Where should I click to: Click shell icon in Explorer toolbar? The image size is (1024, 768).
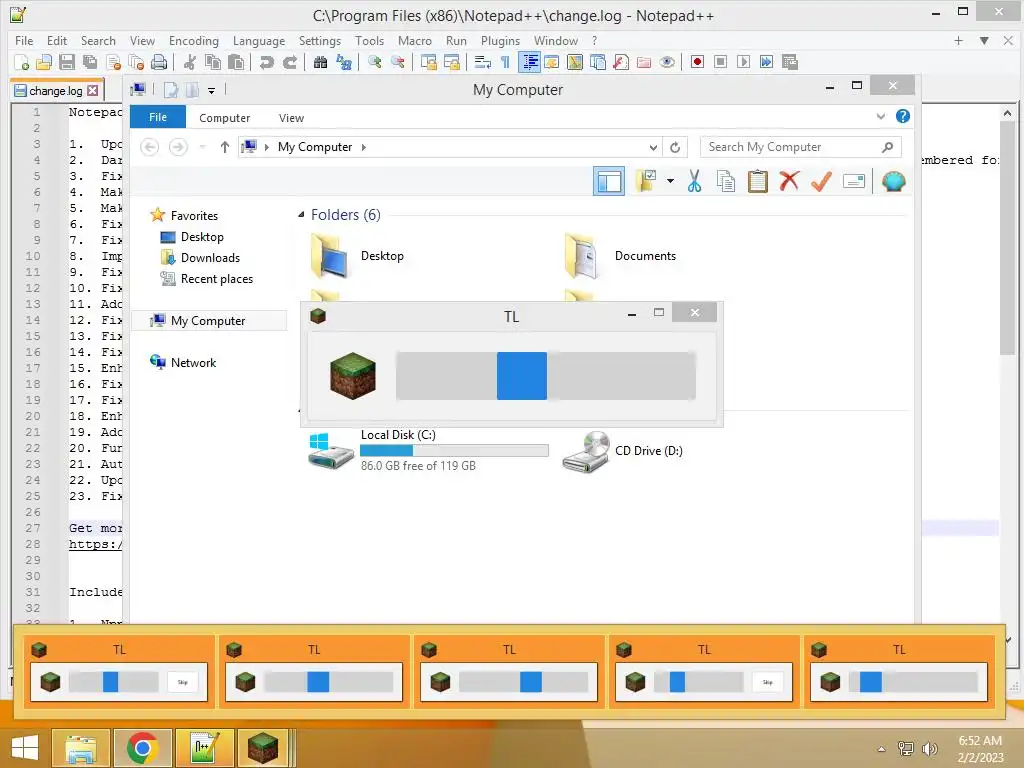pyautogui.click(x=893, y=181)
